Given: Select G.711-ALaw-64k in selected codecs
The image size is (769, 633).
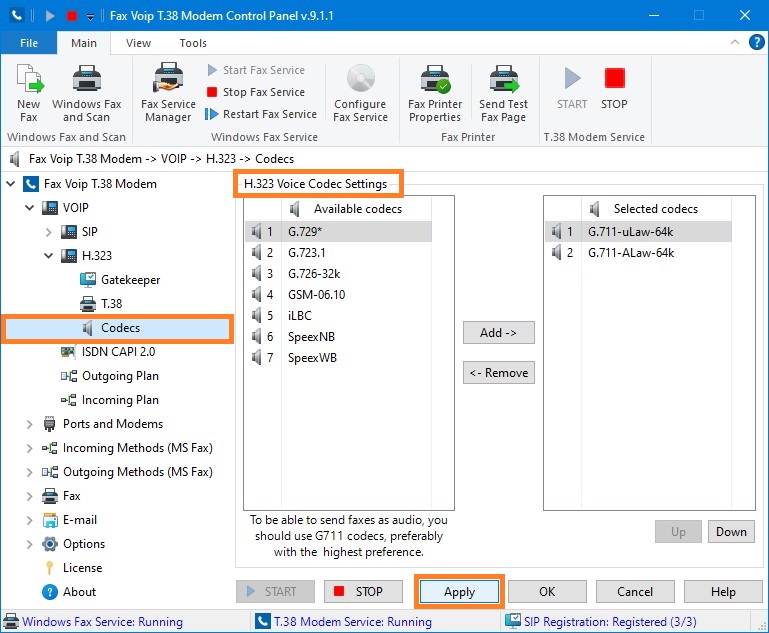Looking at the screenshot, I should tap(638, 253).
